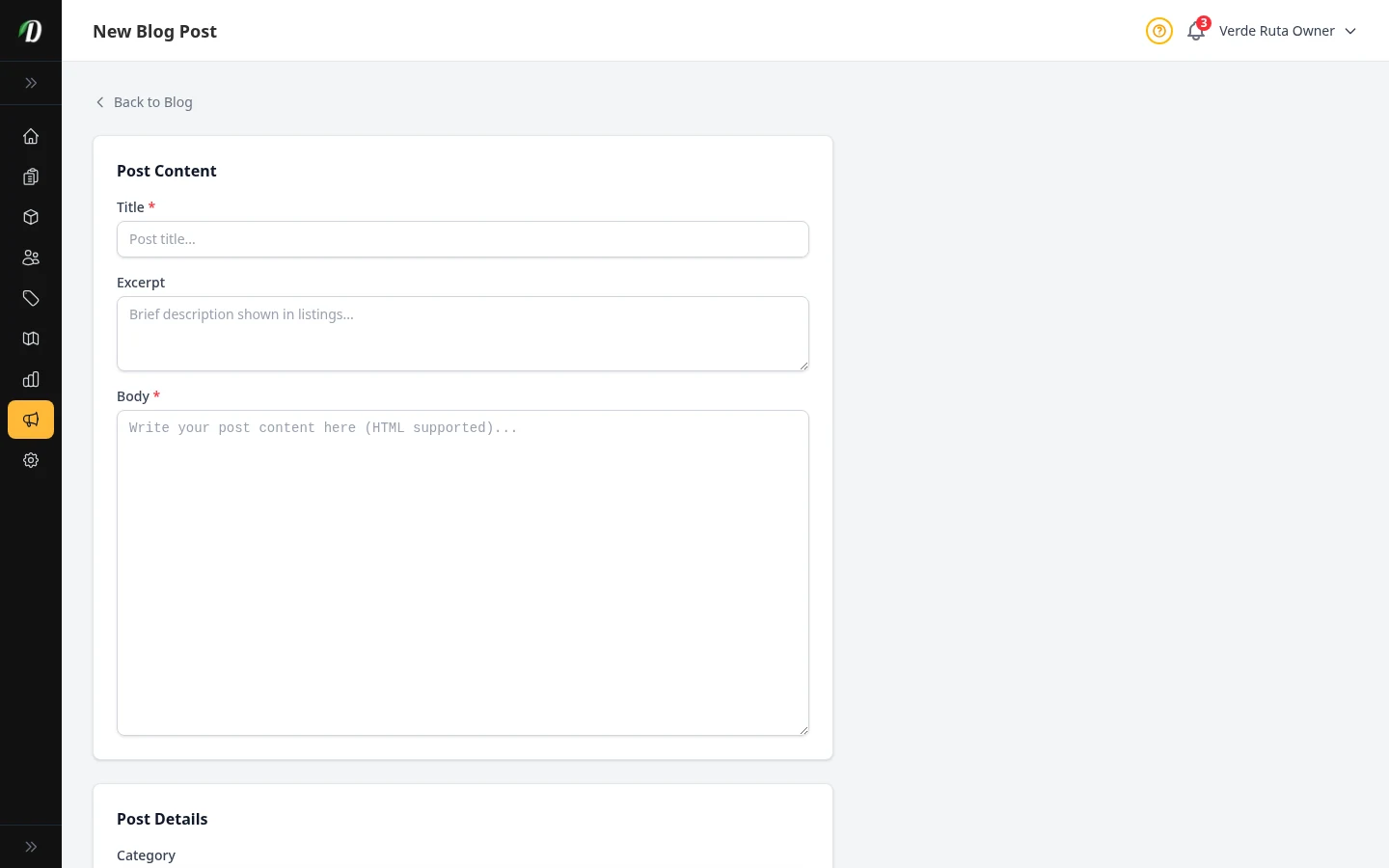
Task: Click the bottom sidebar expand chevrons
Action: (x=31, y=846)
